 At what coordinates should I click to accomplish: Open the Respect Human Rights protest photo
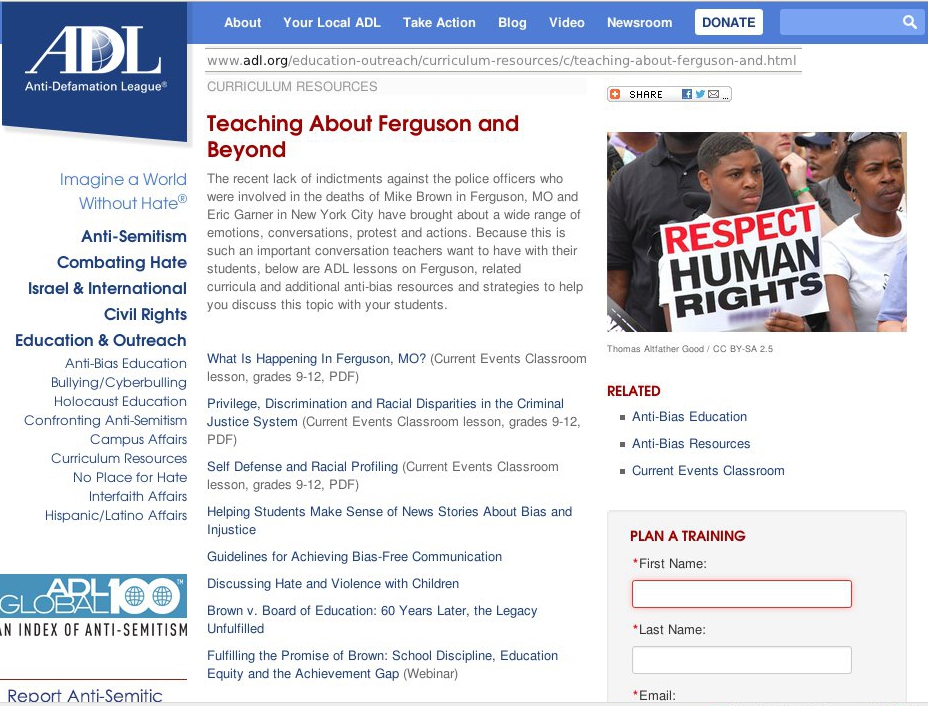coord(757,231)
